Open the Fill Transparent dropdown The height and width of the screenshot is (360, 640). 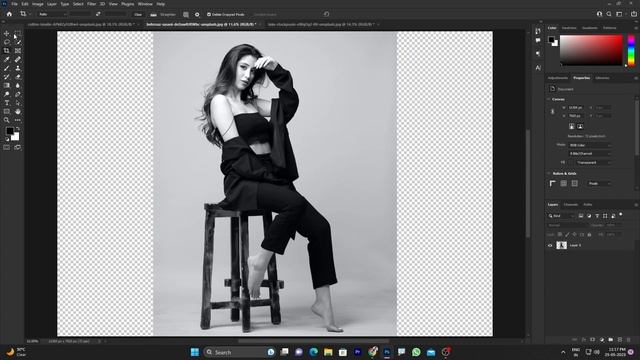tap(593, 162)
